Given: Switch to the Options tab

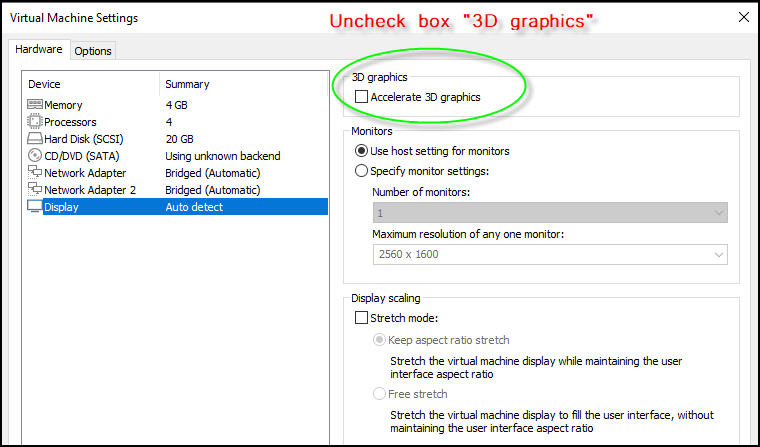Looking at the screenshot, I should [93, 51].
